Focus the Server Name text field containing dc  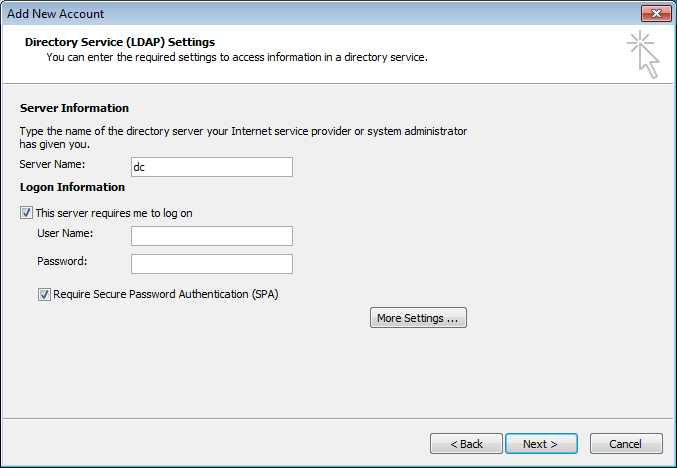212,167
